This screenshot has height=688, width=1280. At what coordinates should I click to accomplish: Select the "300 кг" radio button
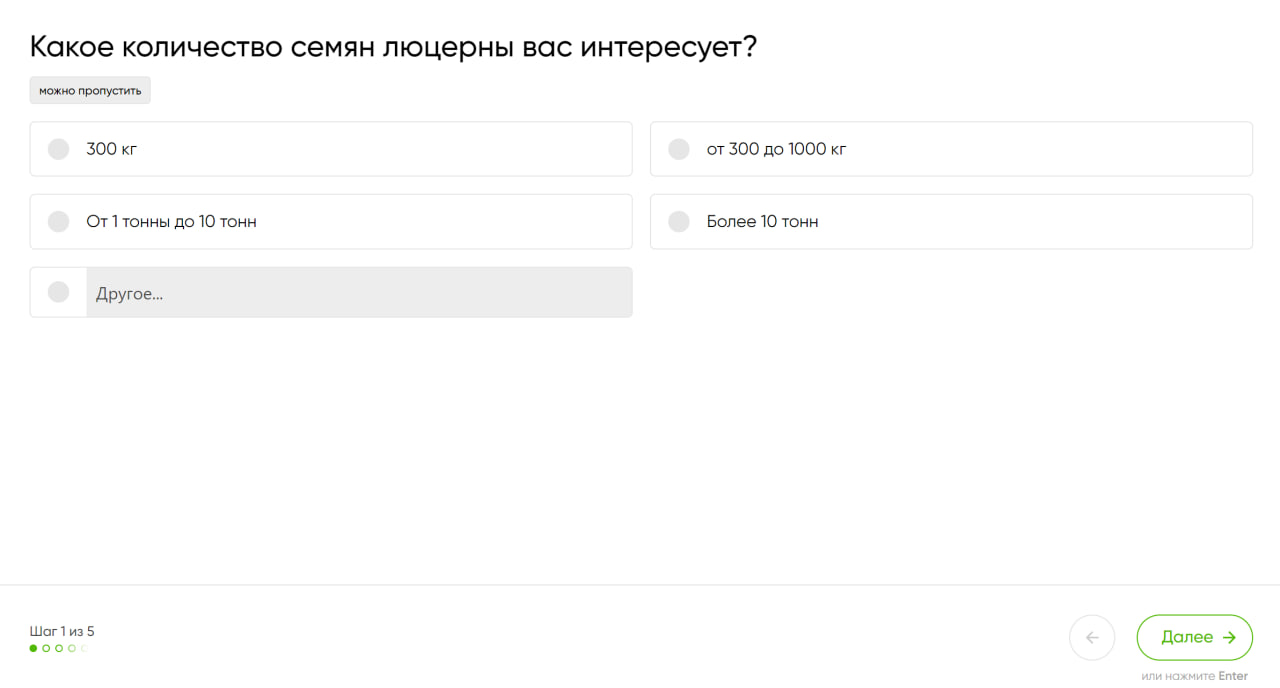pyautogui.click(x=59, y=149)
